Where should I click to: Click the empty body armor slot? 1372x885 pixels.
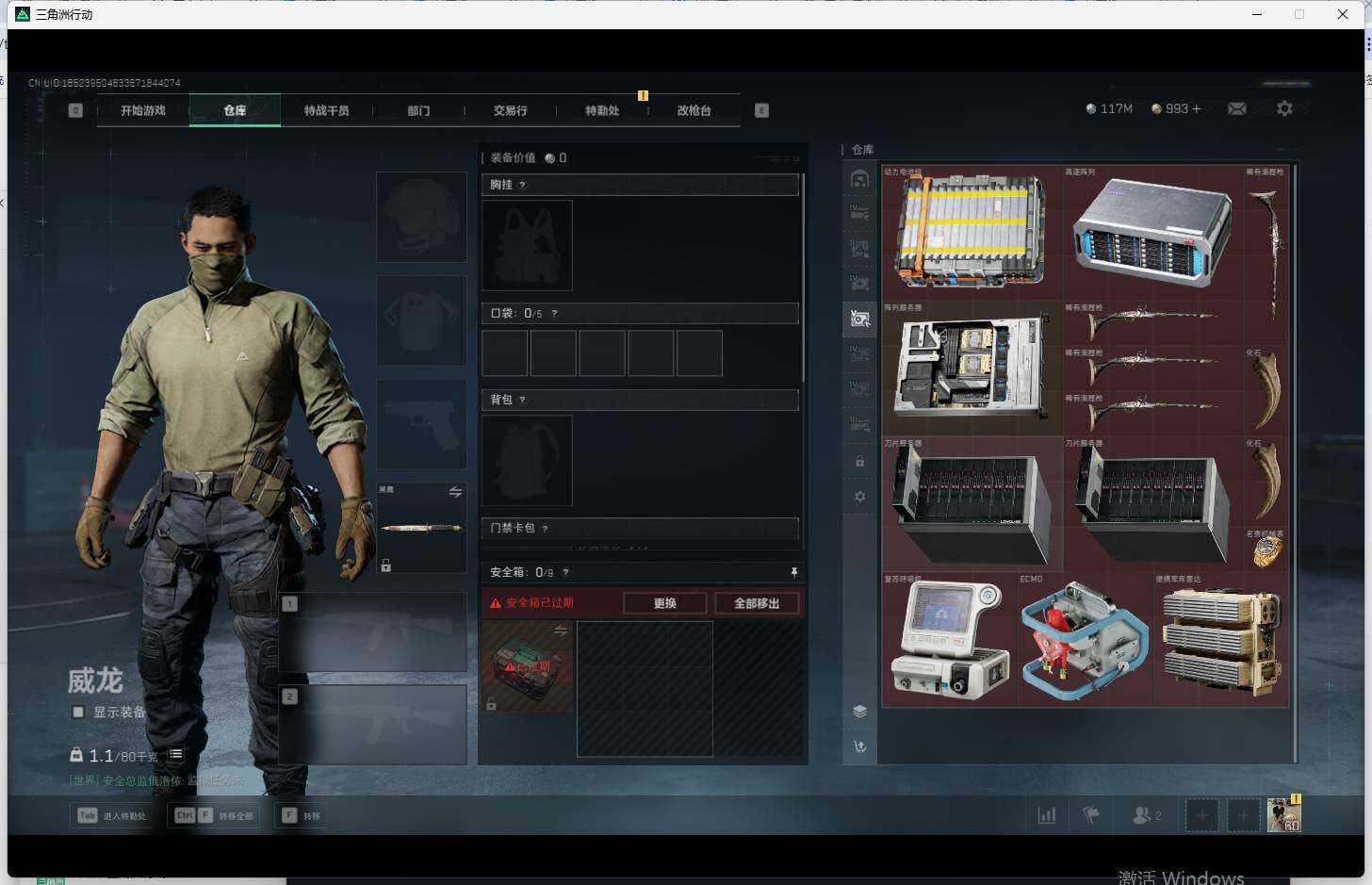[421, 320]
